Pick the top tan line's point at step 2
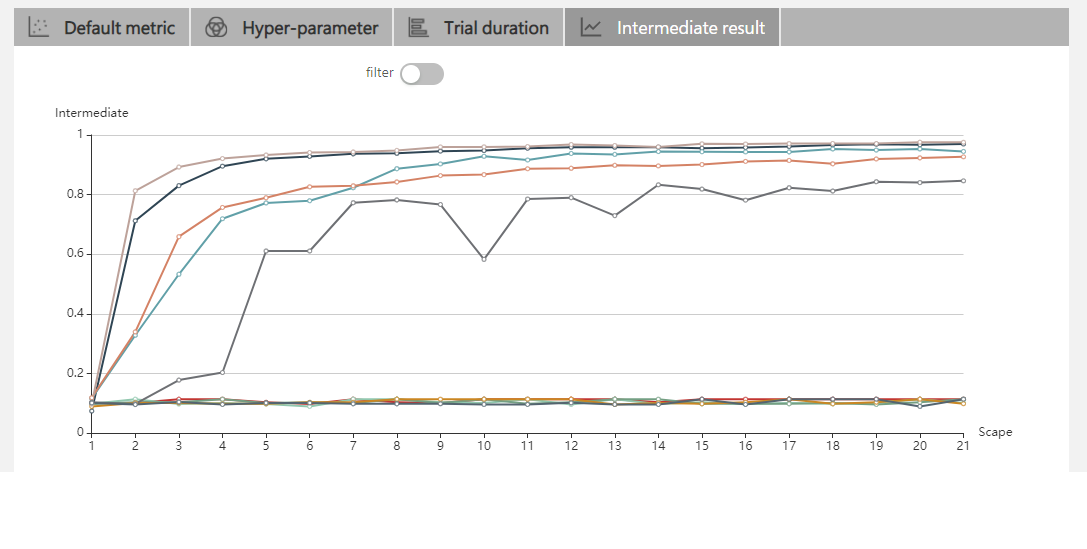 click(x=135, y=191)
